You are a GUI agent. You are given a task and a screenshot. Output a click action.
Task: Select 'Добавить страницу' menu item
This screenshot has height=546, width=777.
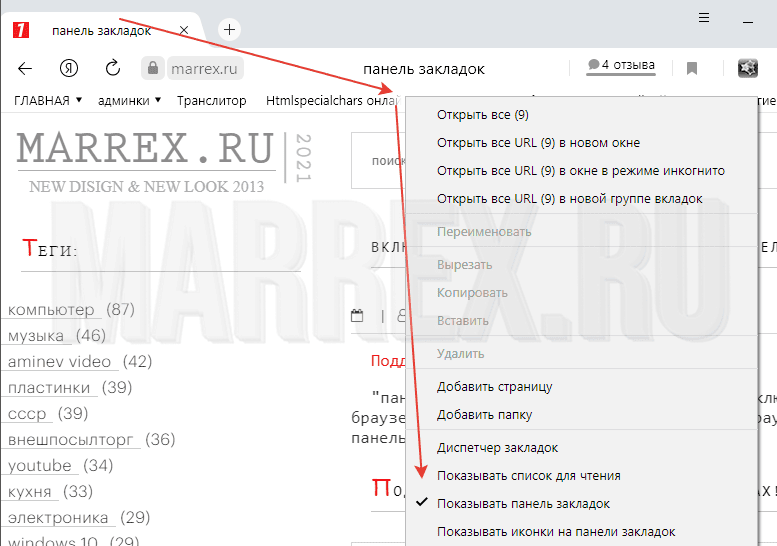click(x=582, y=386)
